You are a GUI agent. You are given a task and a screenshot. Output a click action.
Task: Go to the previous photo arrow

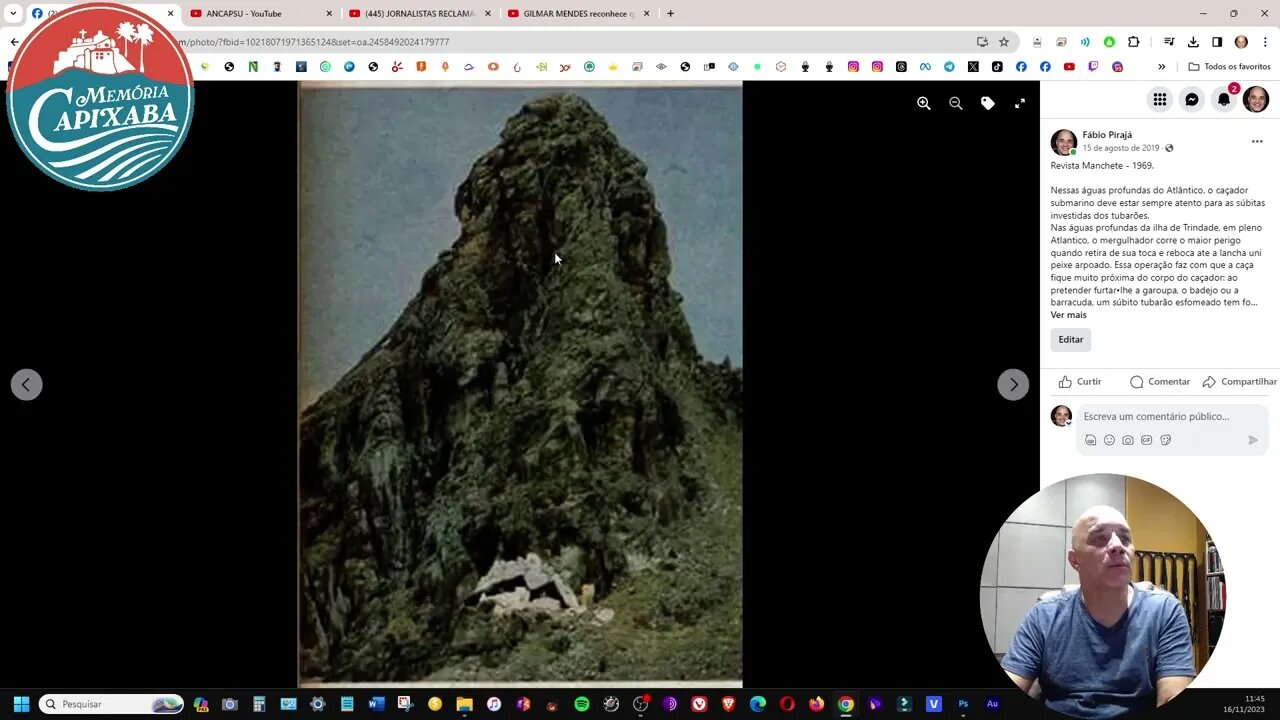pyautogui.click(x=26, y=384)
